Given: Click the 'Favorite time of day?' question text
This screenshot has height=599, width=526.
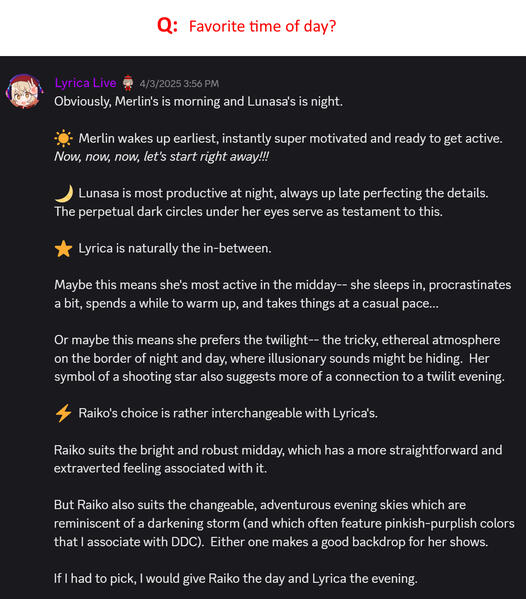Looking at the screenshot, I should [x=262, y=26].
